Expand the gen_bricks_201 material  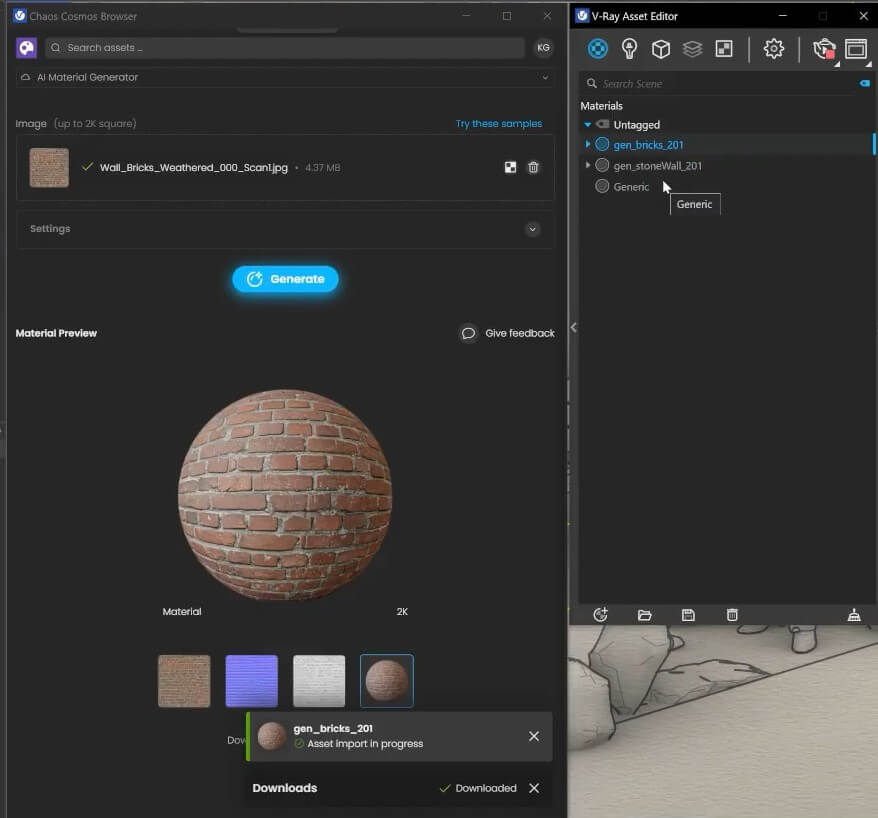(587, 144)
